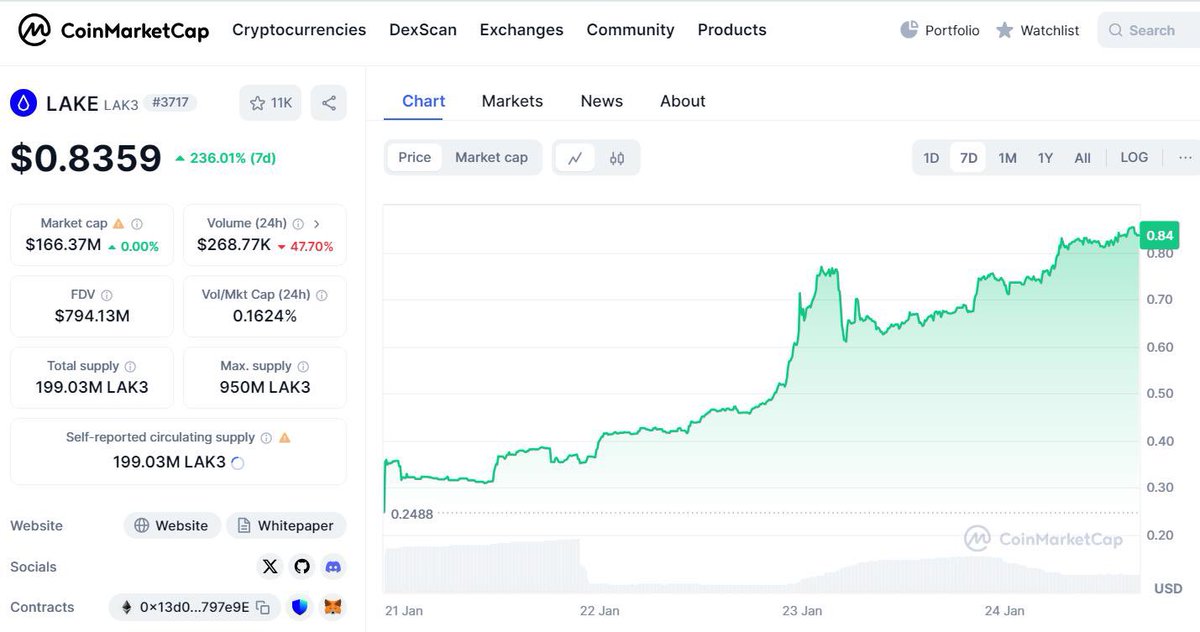The image size is (1200, 632).
Task: Click the FDV info icon
Action: (x=107, y=295)
